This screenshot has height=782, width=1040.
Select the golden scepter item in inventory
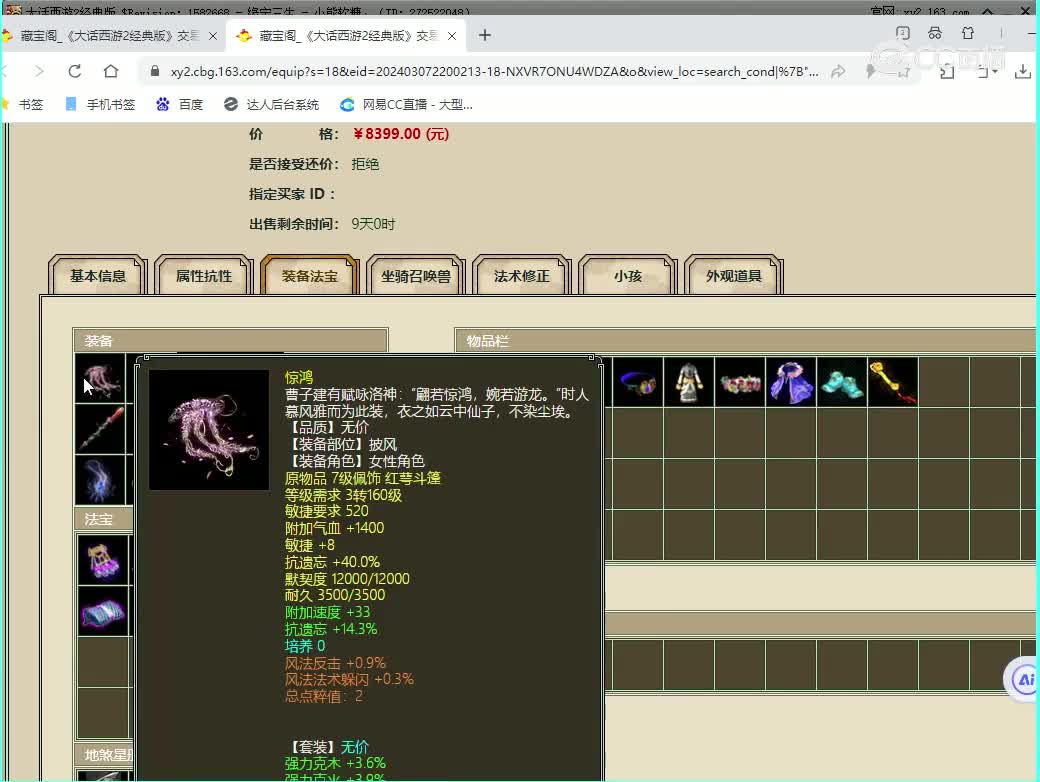(893, 382)
